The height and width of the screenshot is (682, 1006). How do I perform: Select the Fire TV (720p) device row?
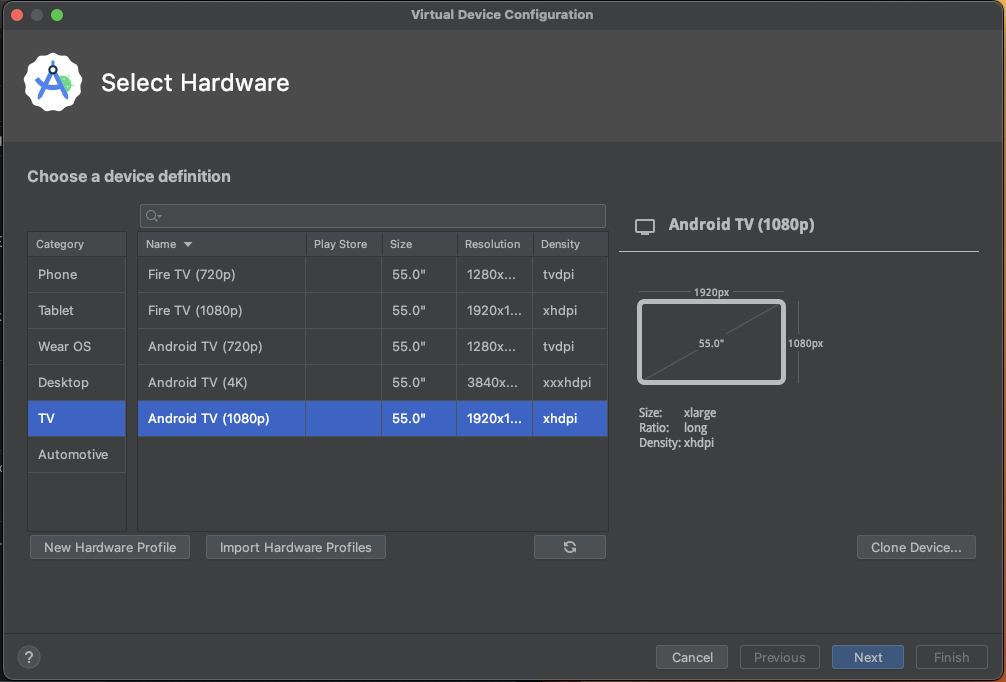pos(192,274)
